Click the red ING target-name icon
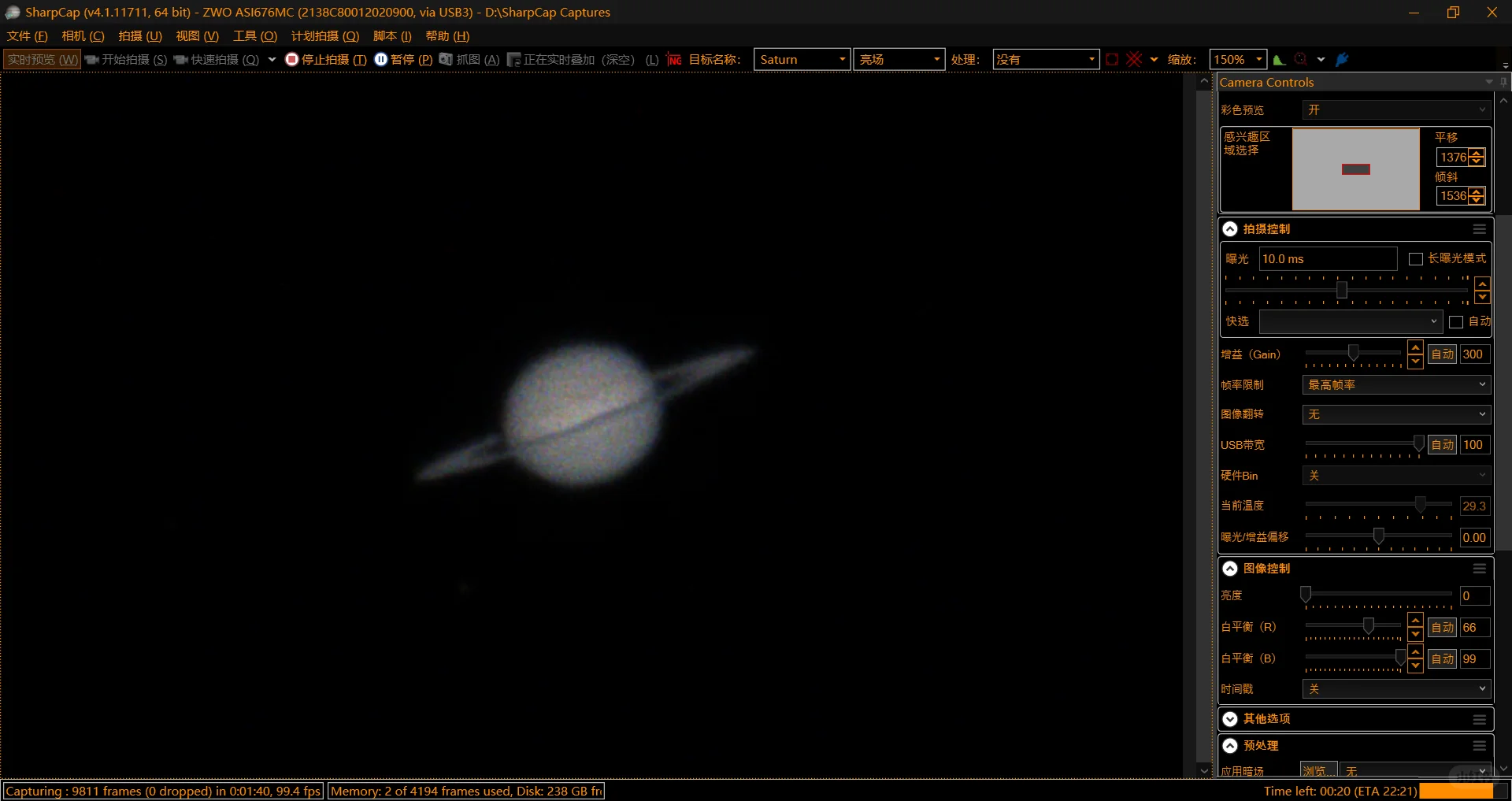Screen dimensions: 1512x801 tap(674, 59)
